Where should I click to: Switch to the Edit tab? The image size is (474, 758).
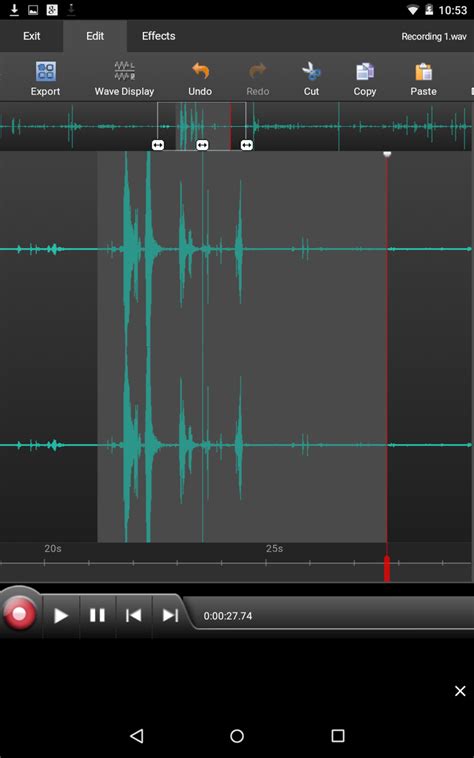pyautogui.click(x=95, y=36)
